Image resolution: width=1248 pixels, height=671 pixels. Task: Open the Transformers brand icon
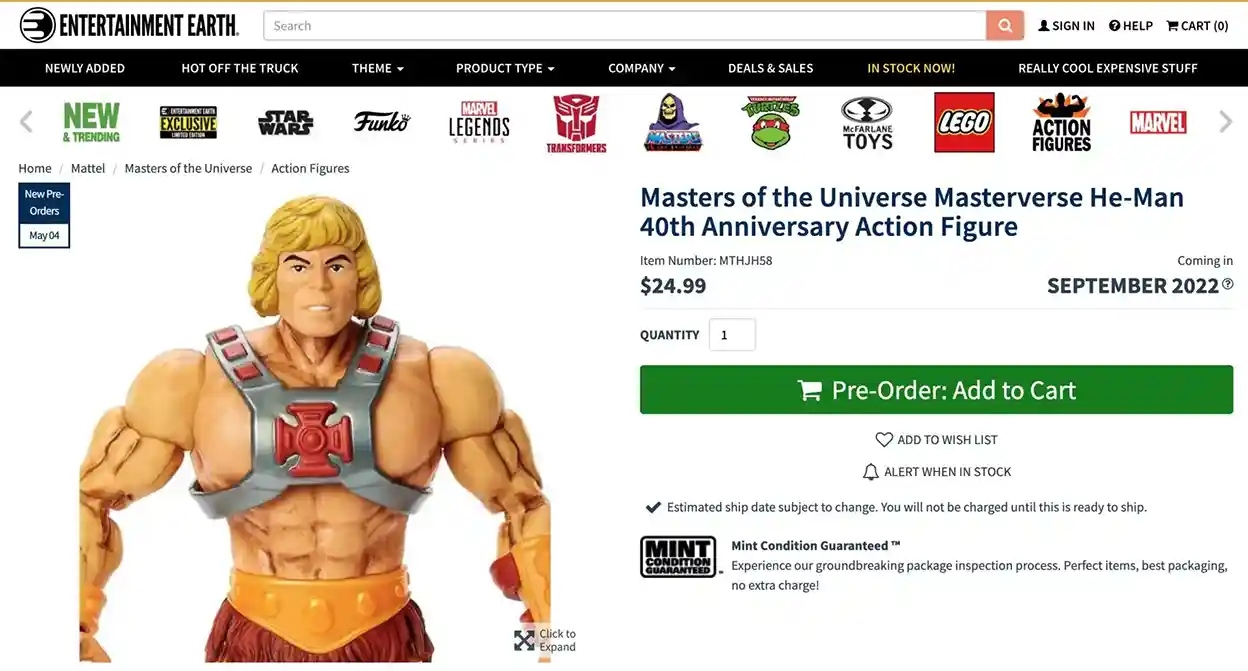(x=576, y=122)
